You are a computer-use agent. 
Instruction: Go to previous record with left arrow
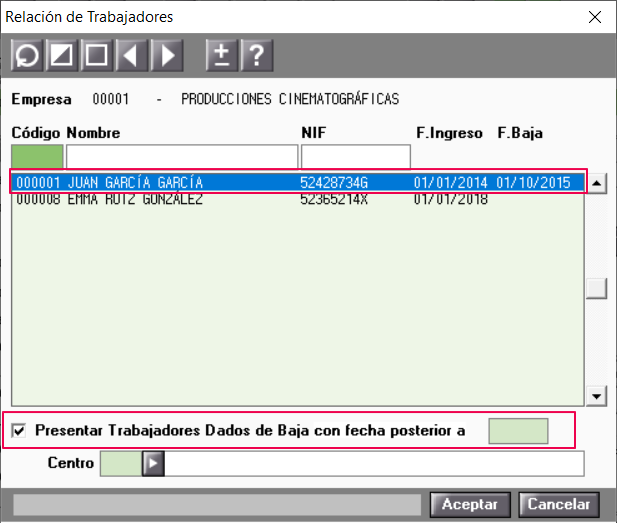pos(131,55)
